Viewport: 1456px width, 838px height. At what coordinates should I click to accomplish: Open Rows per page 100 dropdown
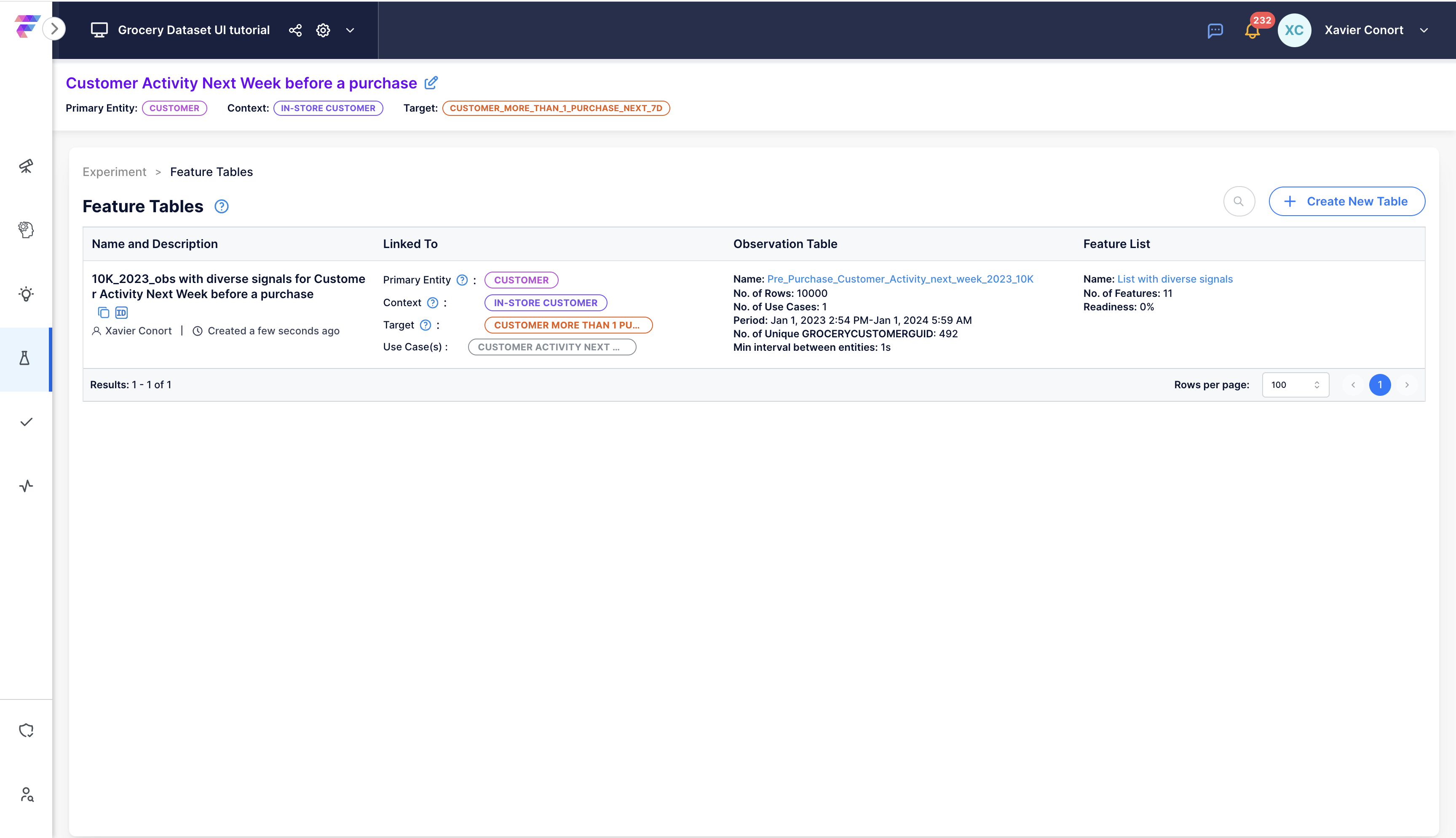tap(1295, 385)
